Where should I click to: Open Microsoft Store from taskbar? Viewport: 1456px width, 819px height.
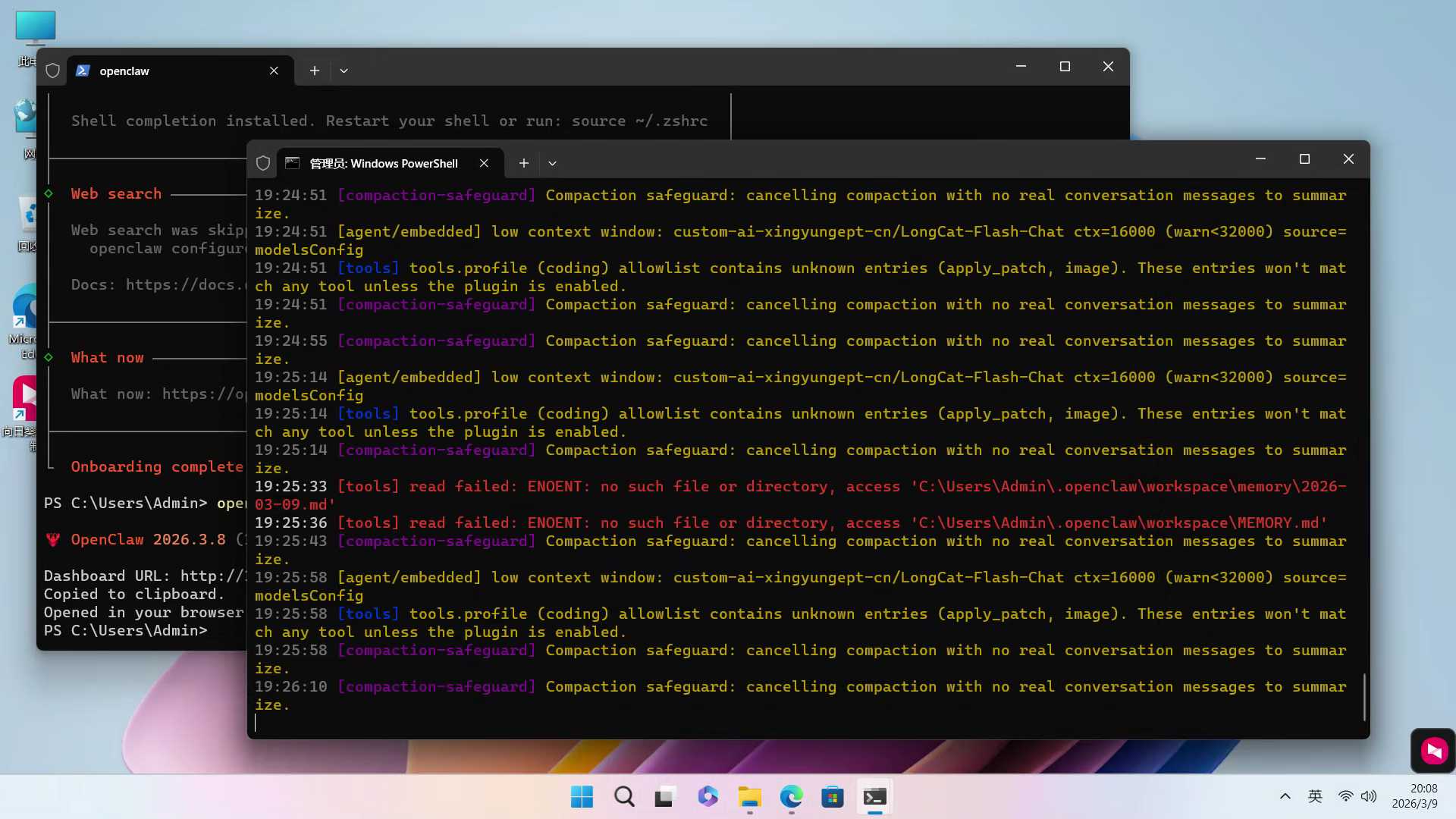pos(832,796)
